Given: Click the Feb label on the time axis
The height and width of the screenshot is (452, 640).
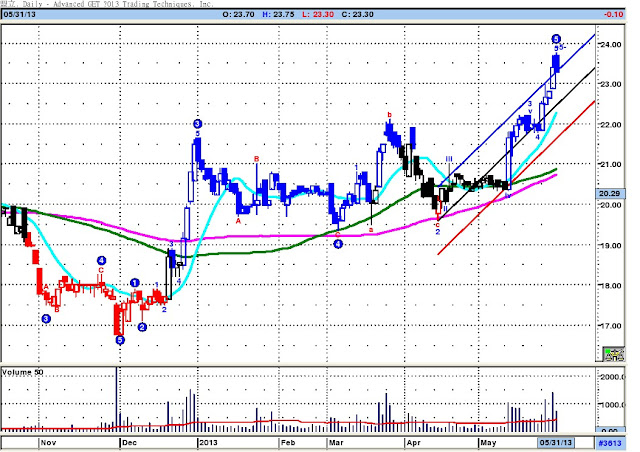Looking at the screenshot, I should pos(288,443).
